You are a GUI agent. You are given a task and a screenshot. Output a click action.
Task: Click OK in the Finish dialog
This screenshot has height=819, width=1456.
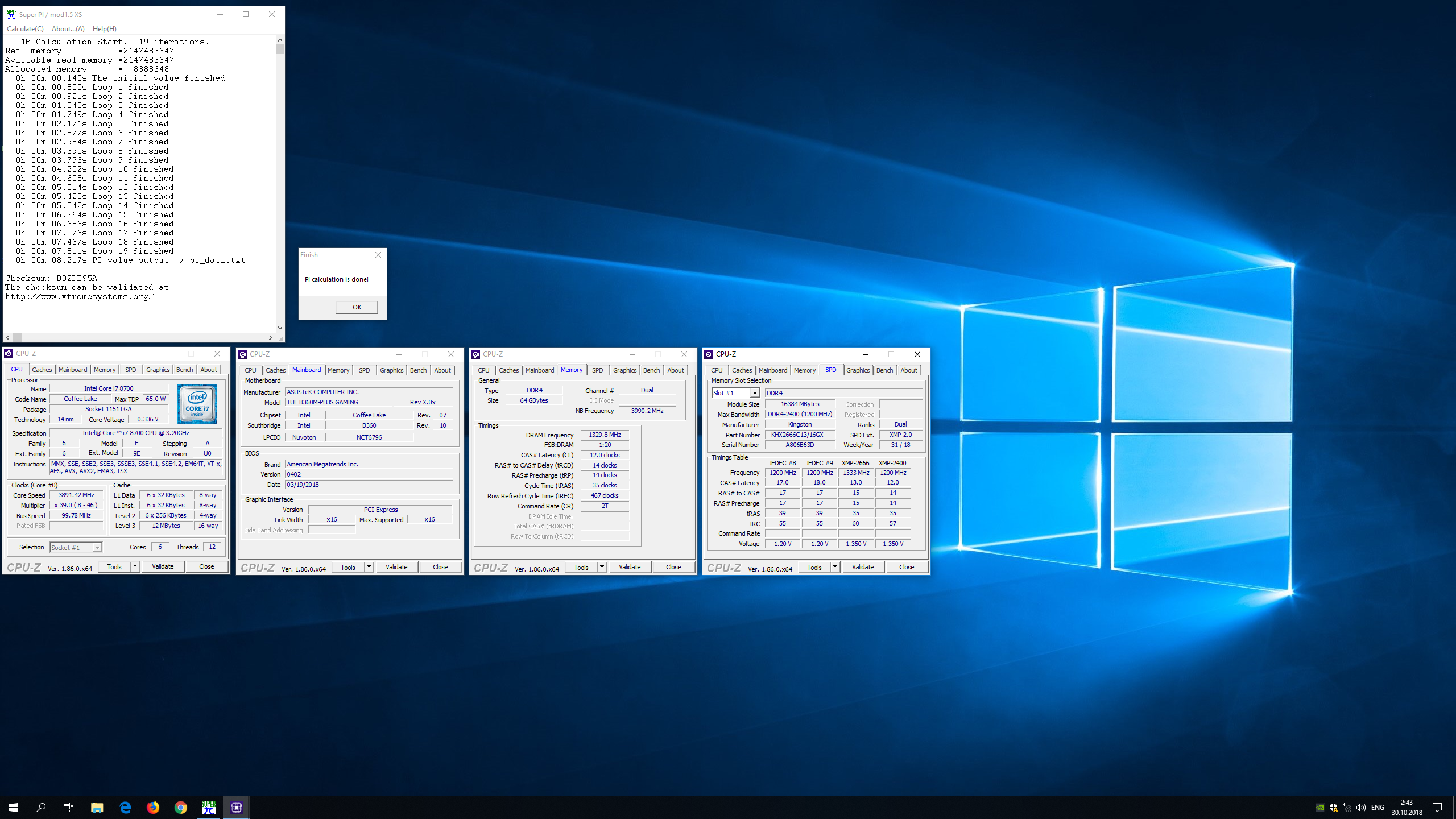tap(357, 307)
